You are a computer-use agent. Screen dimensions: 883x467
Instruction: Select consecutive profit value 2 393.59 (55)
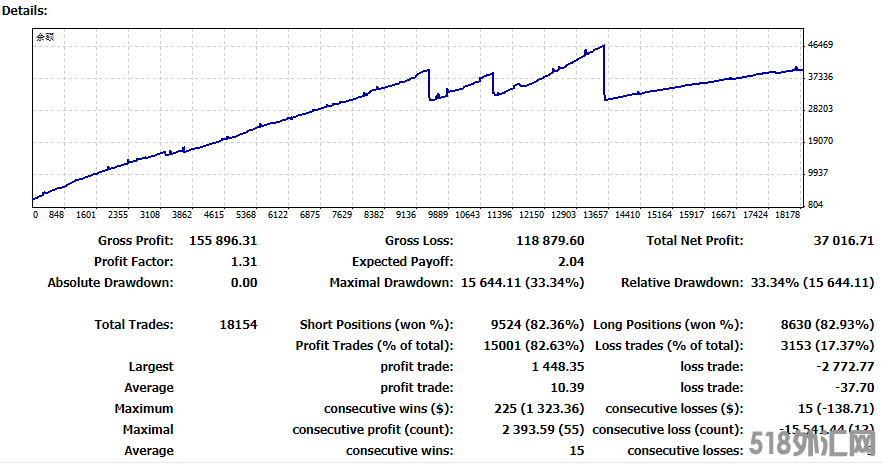[543, 429]
